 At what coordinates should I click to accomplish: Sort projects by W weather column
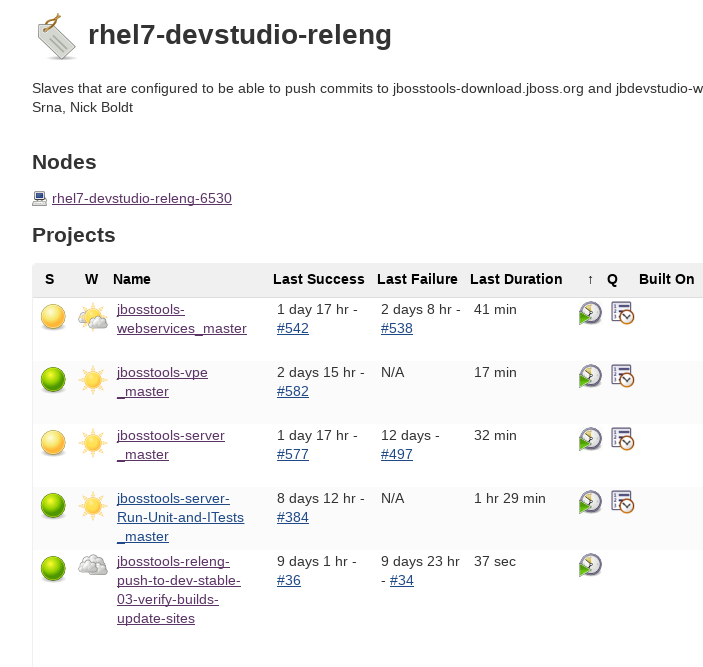pyautogui.click(x=91, y=279)
